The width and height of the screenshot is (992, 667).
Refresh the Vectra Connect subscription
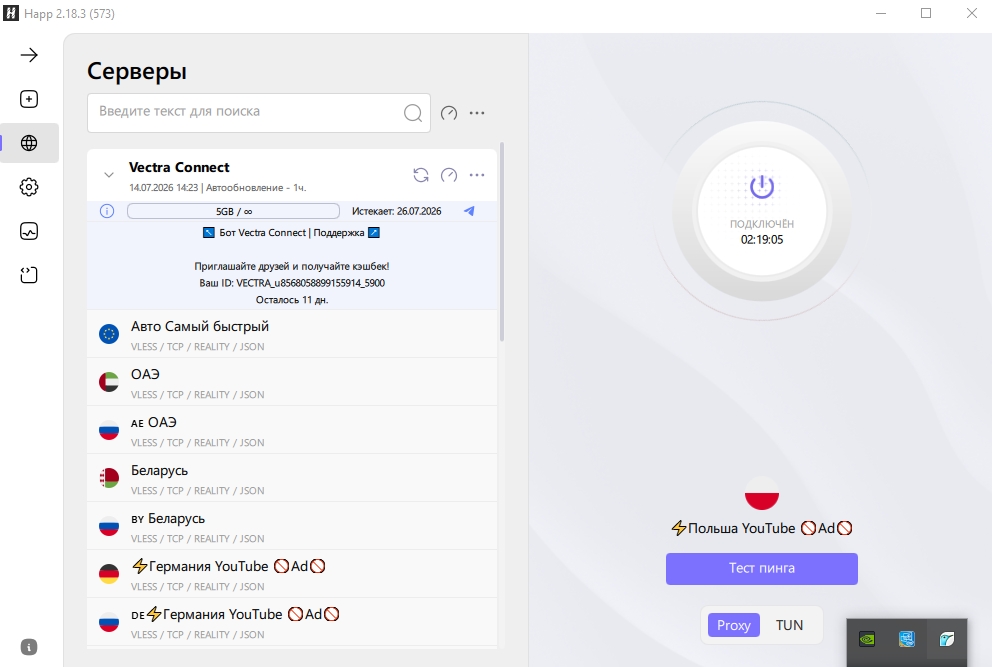(421, 175)
